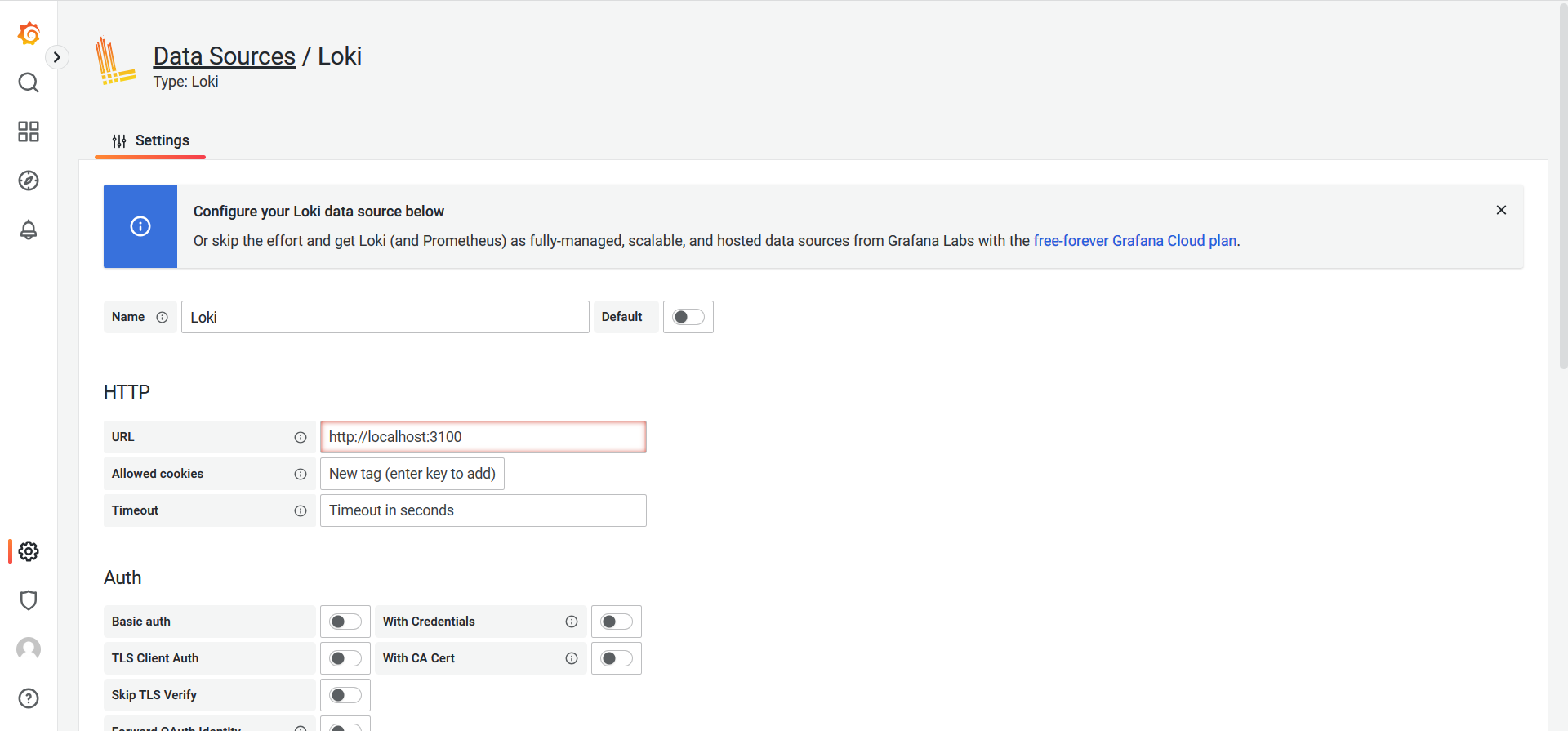Screen dimensions: 1568x731
Task: Open free-forever Grafana Cloud plan link
Action: (x=1134, y=241)
